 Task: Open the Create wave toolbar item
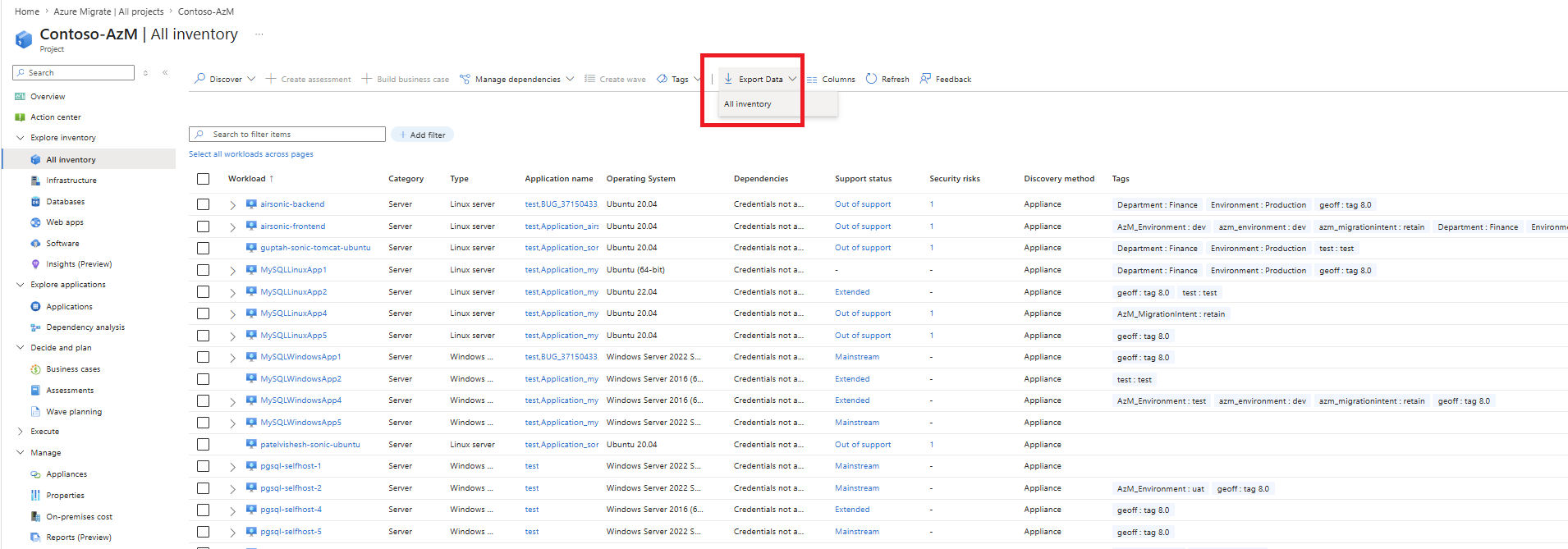(x=615, y=80)
